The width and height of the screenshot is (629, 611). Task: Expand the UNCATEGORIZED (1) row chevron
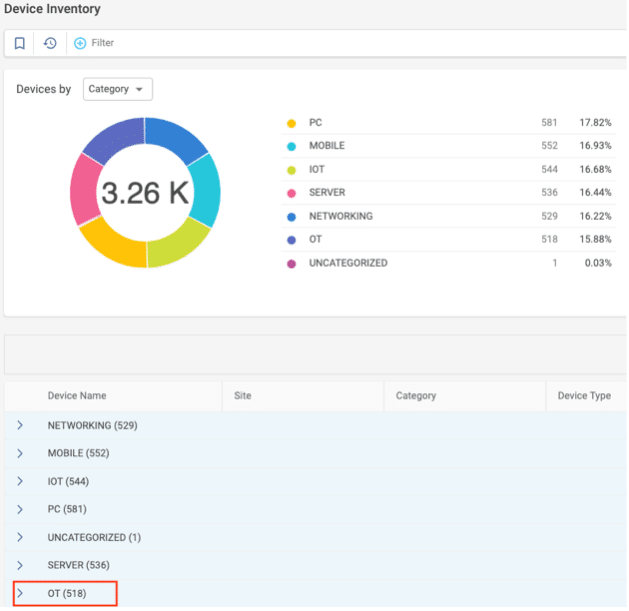point(20,537)
